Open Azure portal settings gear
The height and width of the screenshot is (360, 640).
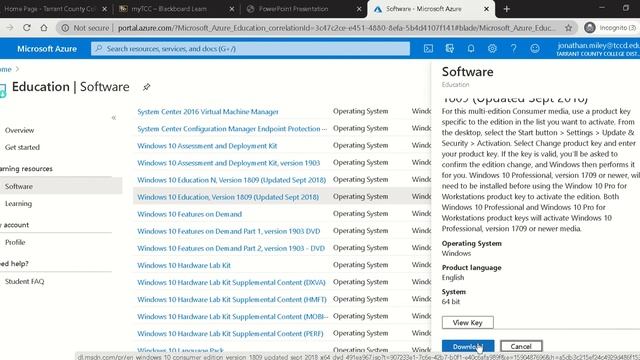(x=492, y=49)
